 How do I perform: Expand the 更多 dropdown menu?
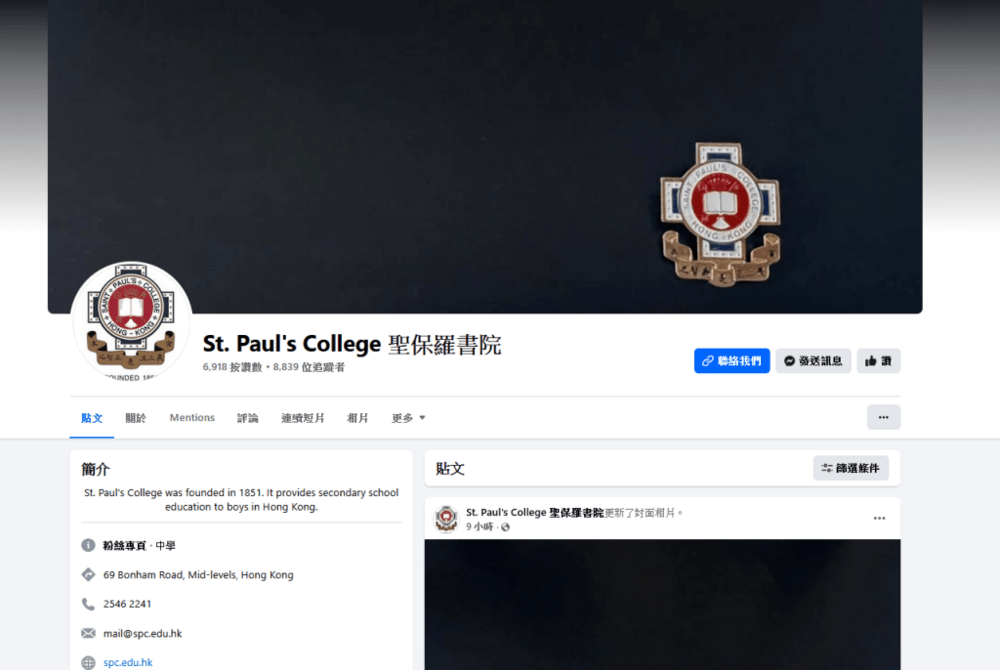point(408,418)
